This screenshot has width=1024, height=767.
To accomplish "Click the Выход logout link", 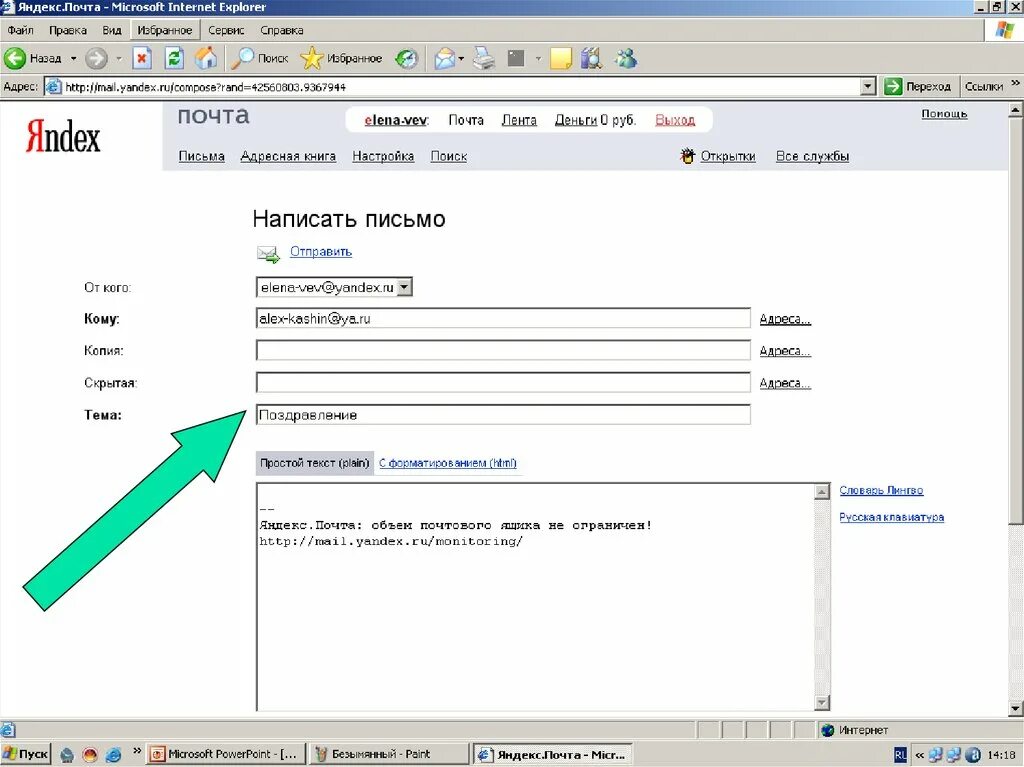I will (675, 120).
